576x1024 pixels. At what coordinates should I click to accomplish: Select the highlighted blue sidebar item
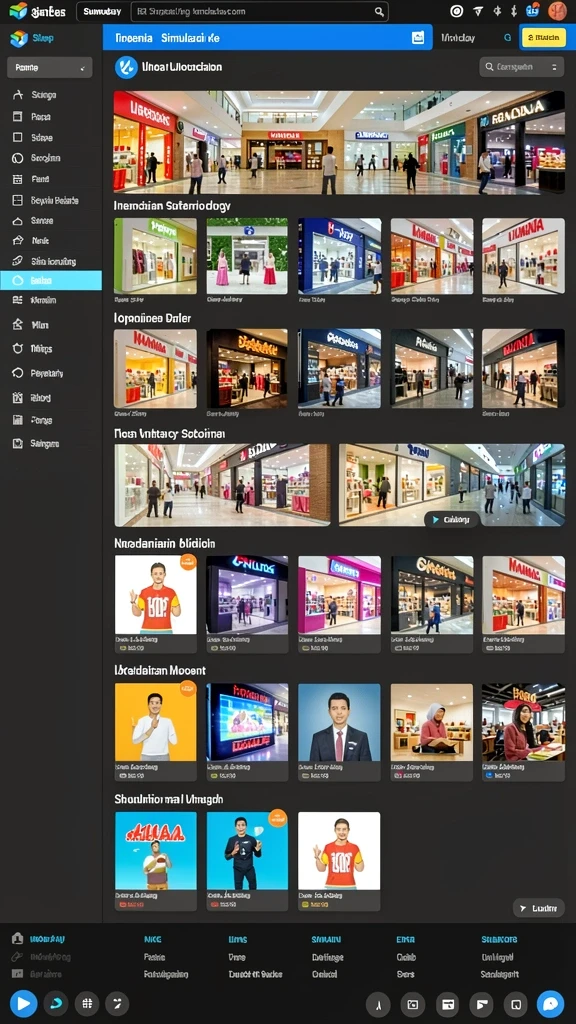tap(51, 280)
